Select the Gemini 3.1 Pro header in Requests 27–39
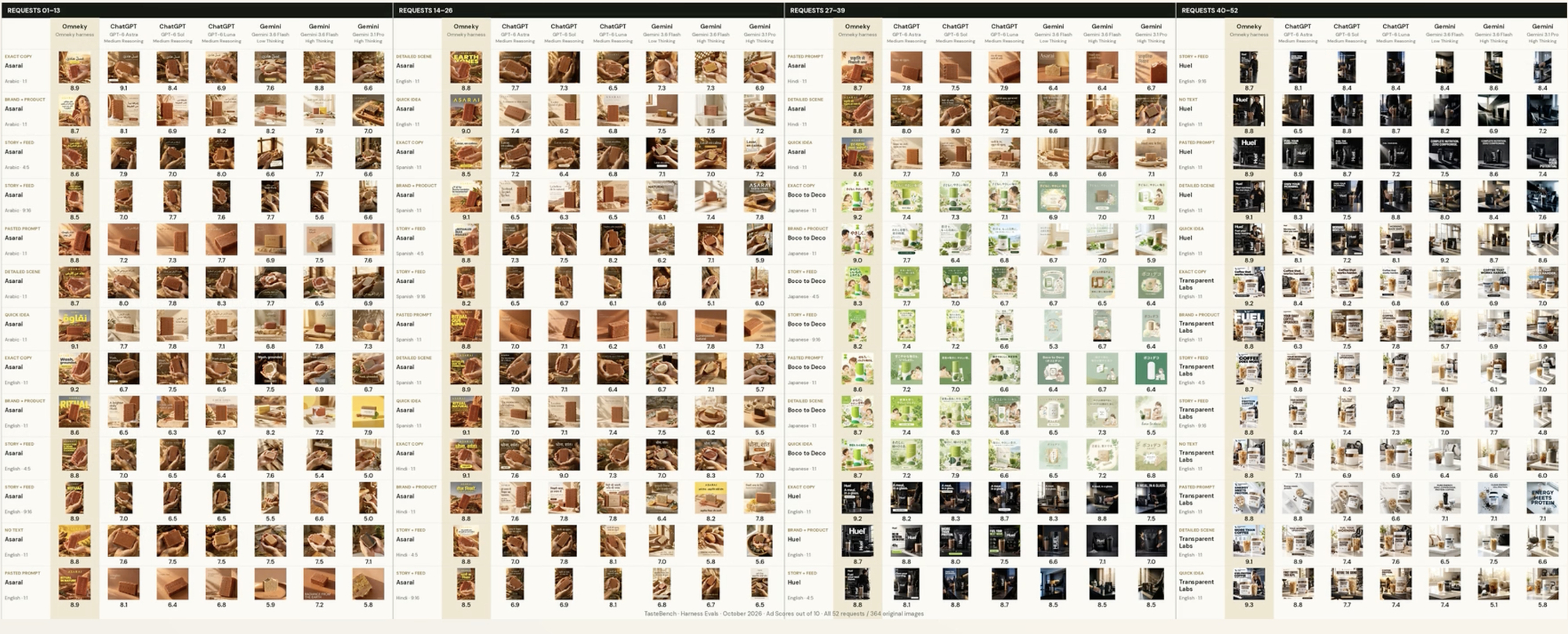The width and height of the screenshot is (1568, 634). pyautogui.click(x=1151, y=32)
